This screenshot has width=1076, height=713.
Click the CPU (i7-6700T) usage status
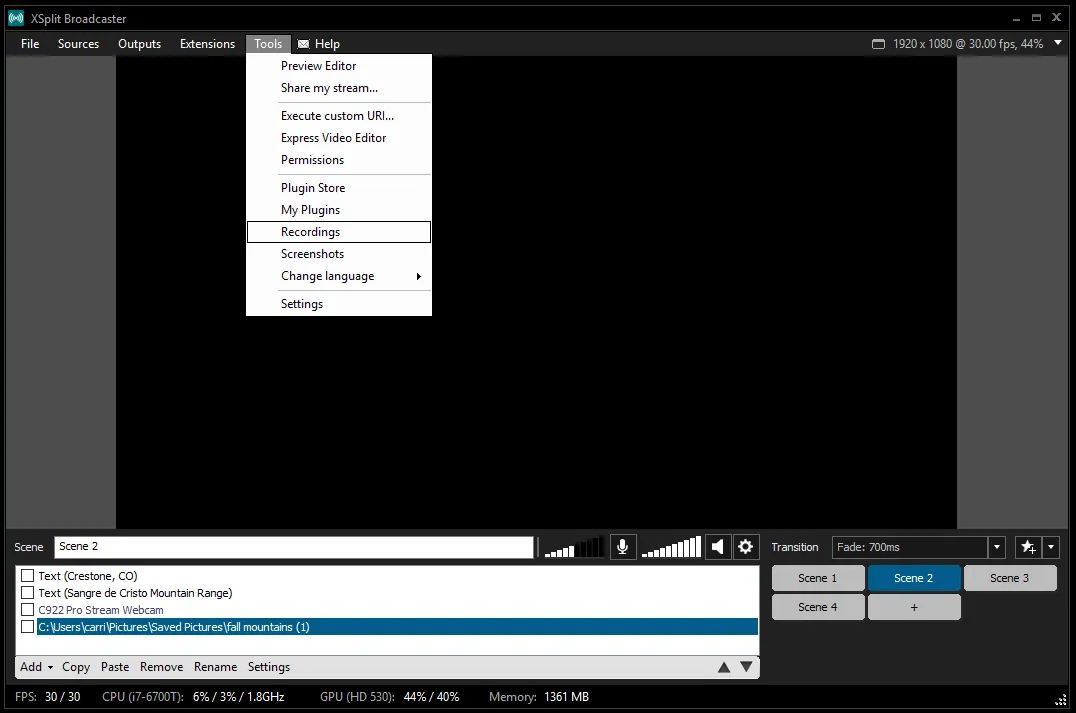pyautogui.click(x=193, y=697)
